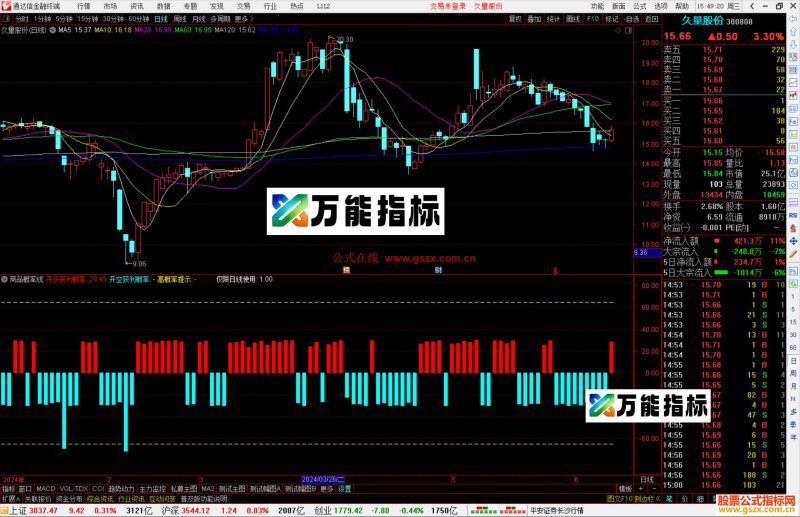Open the 更多 indicators list in bottom bar
Image resolution: width=800 pixels, height=517 pixels.
[x=327, y=489]
